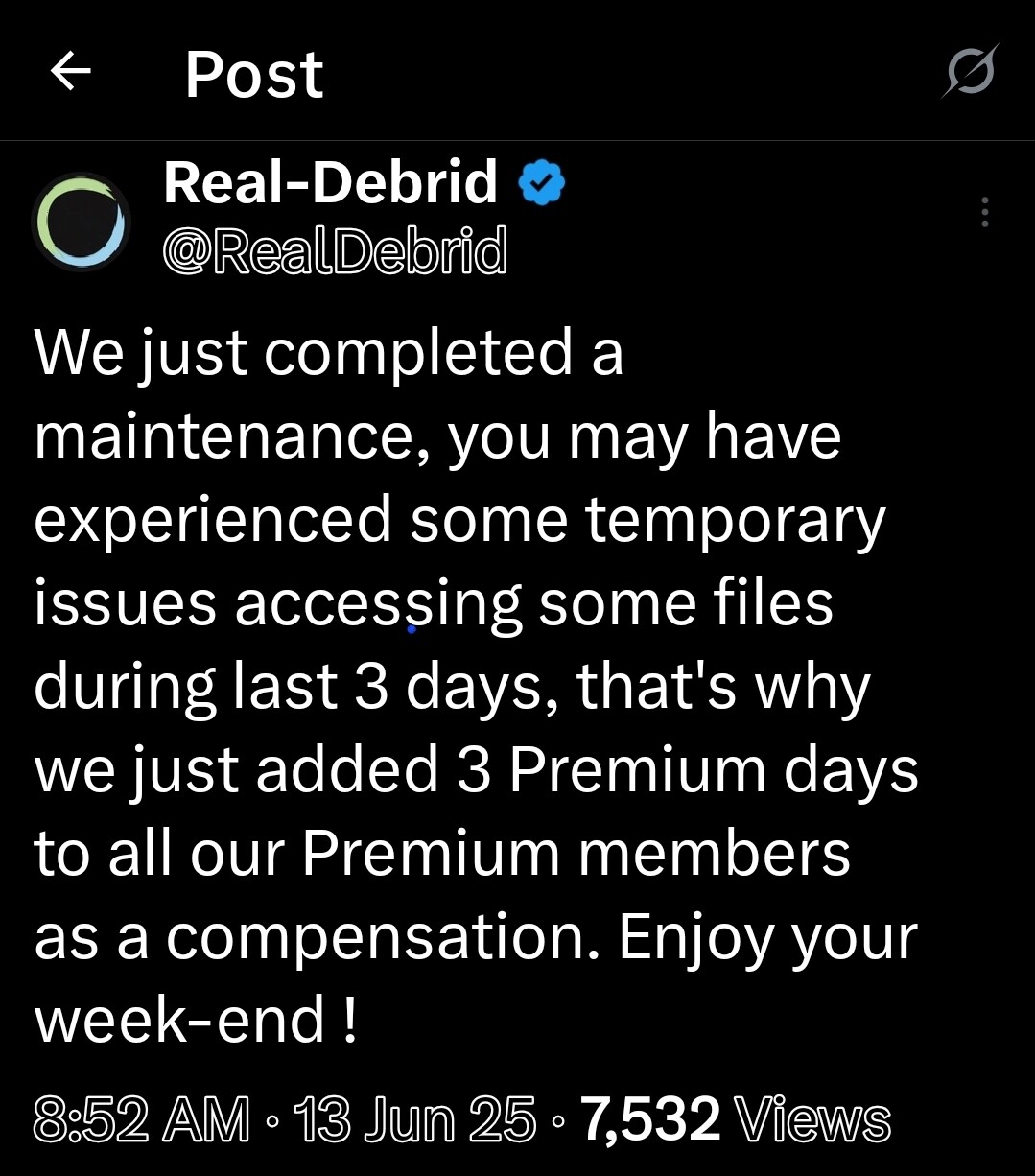Click the word "accessing" in the post
1035x1176 pixels.
click(x=378, y=604)
